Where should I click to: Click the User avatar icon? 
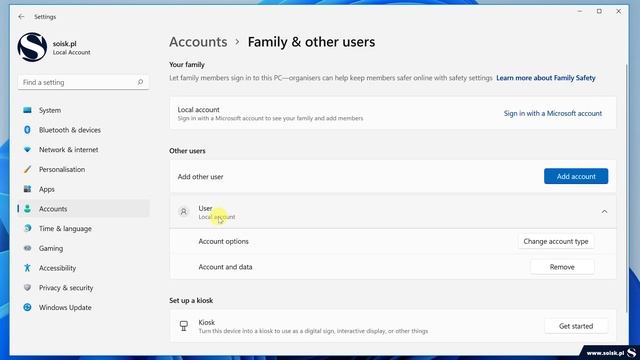click(x=184, y=212)
